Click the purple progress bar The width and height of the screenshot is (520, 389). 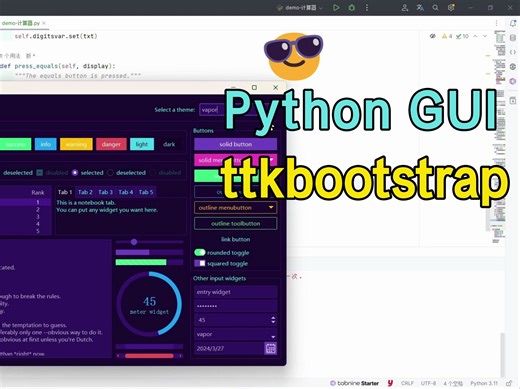149,252
